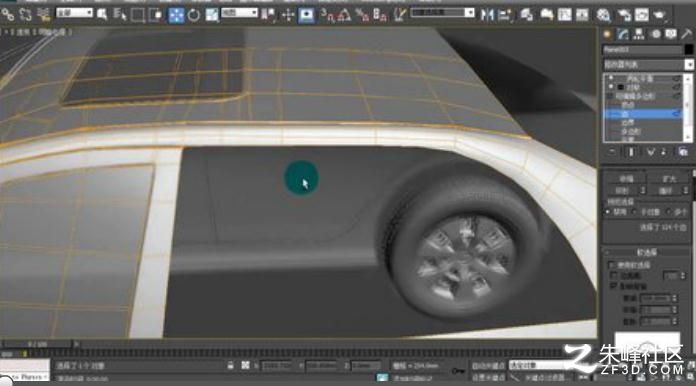Viewport: 696px width, 386px height.
Task: Activate the Select and Rotate tool
Action: tap(194, 15)
